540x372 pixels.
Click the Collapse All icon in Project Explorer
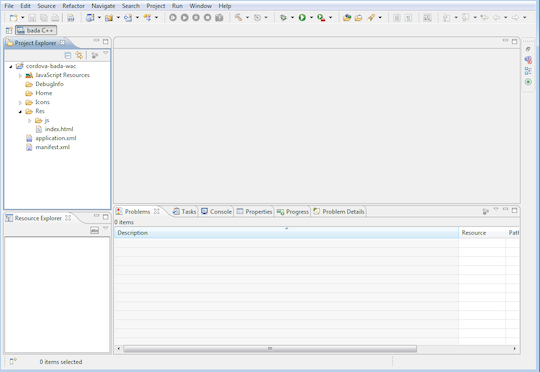click(68, 55)
